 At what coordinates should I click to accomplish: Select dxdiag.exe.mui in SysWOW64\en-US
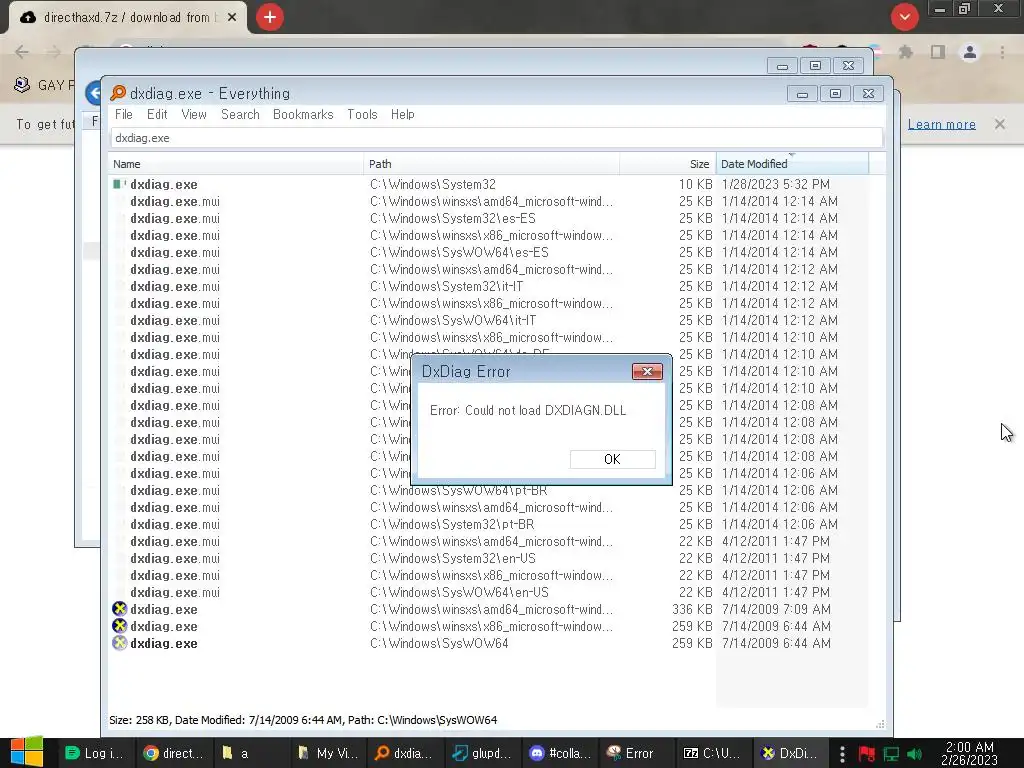174,592
